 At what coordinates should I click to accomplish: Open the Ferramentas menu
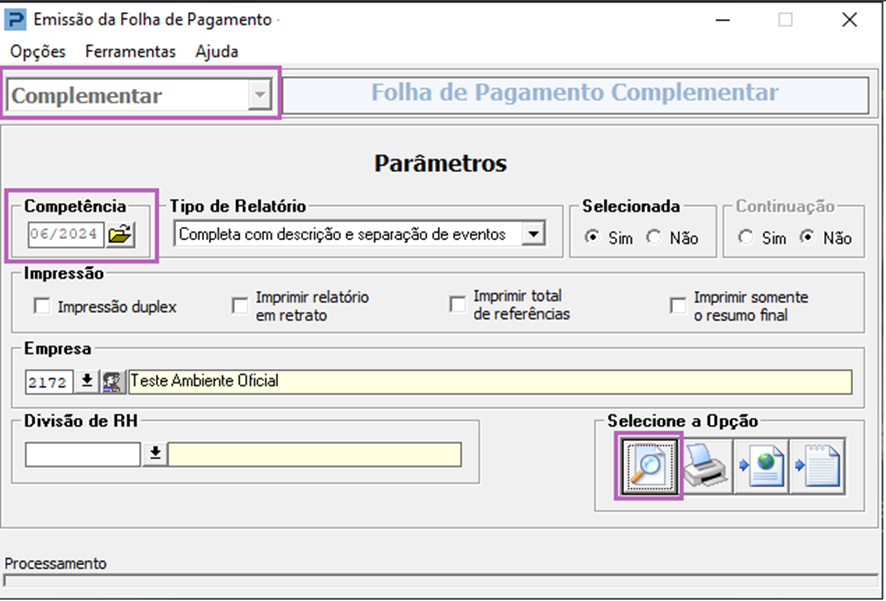(x=131, y=51)
